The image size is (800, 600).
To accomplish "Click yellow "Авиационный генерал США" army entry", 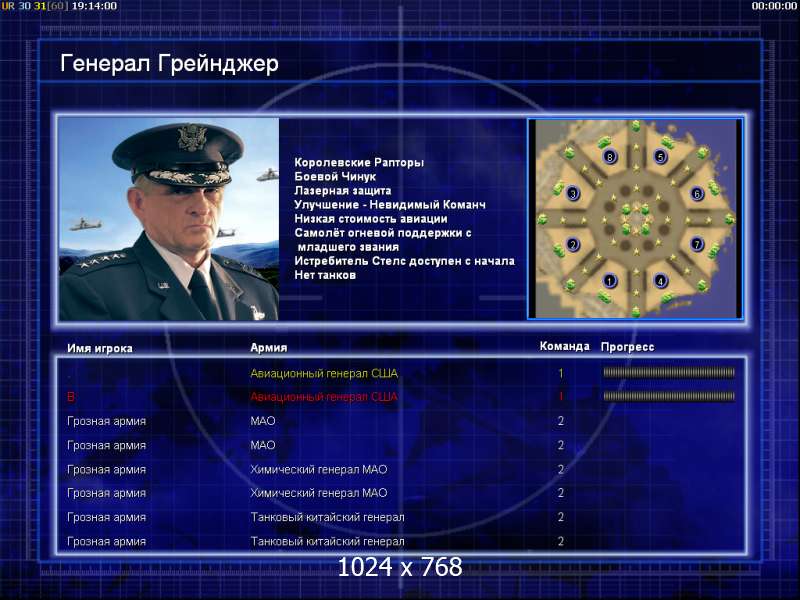I will pyautogui.click(x=324, y=373).
